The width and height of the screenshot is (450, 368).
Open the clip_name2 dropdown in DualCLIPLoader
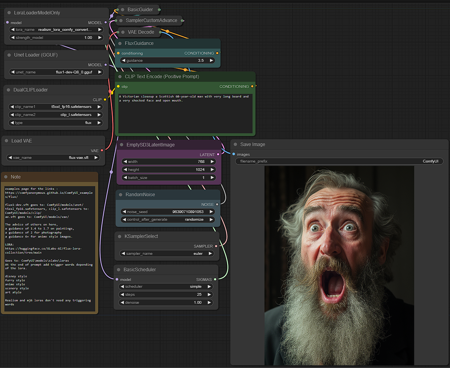pyautogui.click(x=56, y=115)
